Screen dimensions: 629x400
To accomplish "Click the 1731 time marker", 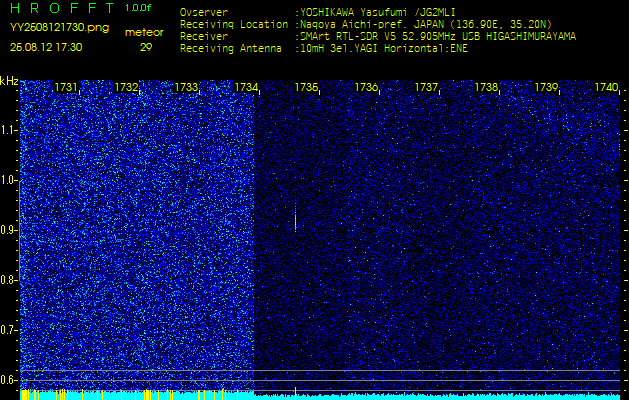I will [66, 87].
